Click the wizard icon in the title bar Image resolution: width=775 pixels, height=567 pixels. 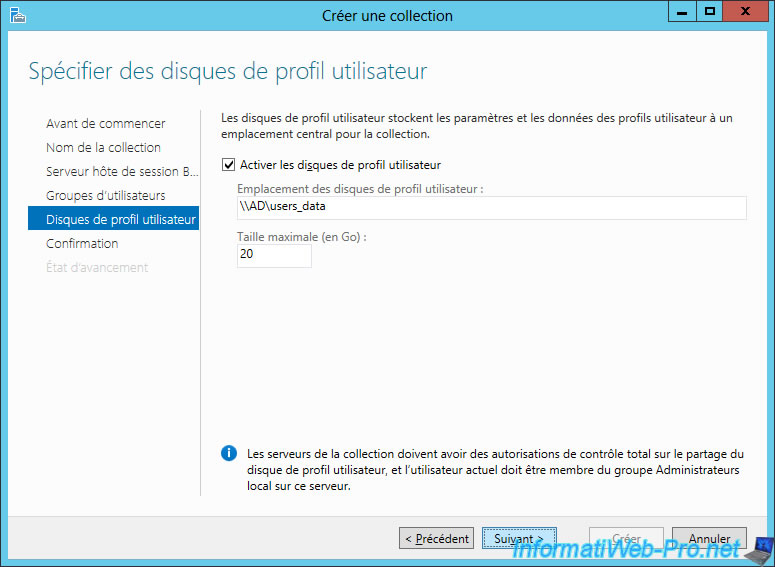point(17,15)
